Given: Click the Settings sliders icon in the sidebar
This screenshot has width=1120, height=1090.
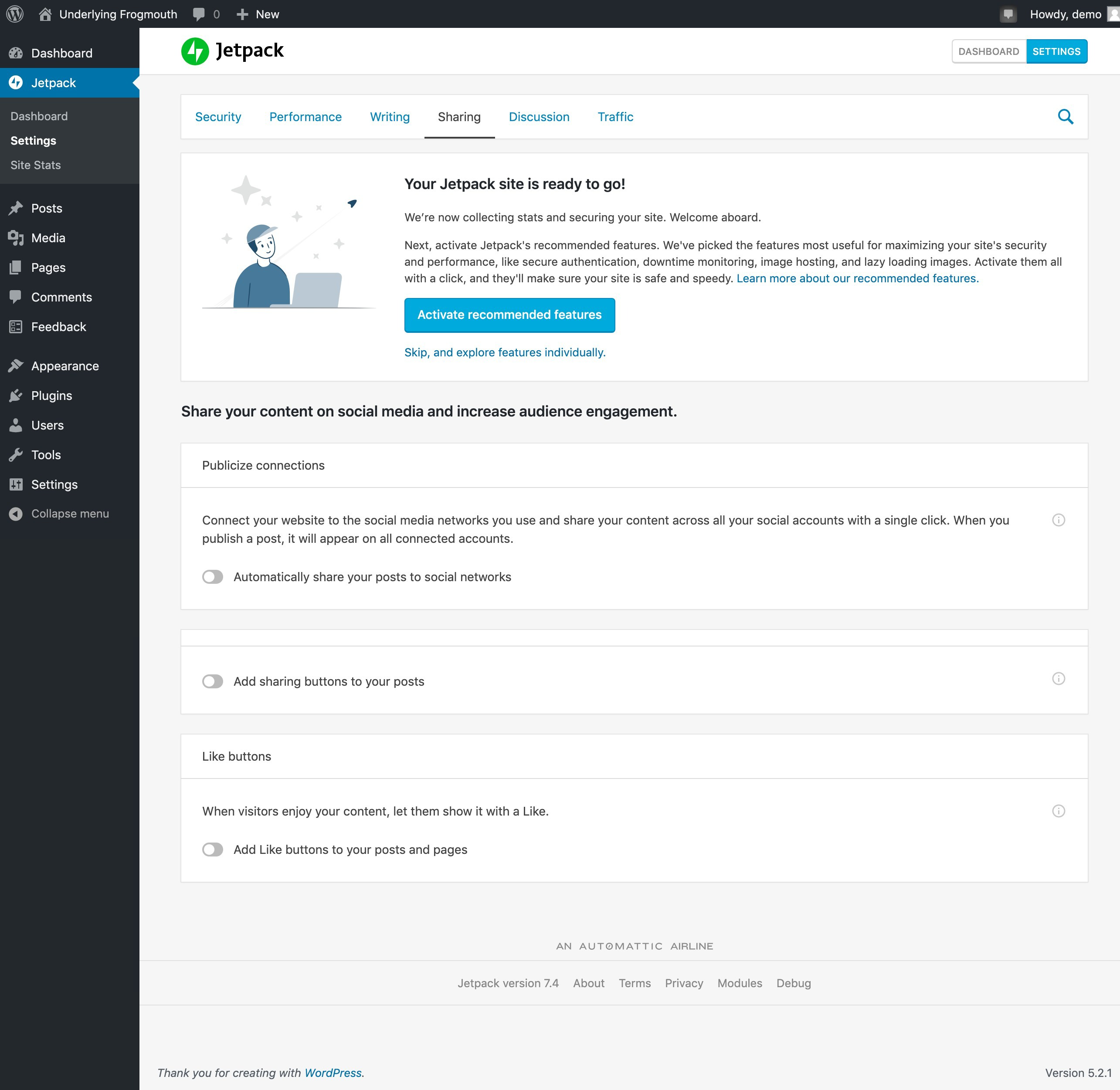Looking at the screenshot, I should (x=16, y=485).
